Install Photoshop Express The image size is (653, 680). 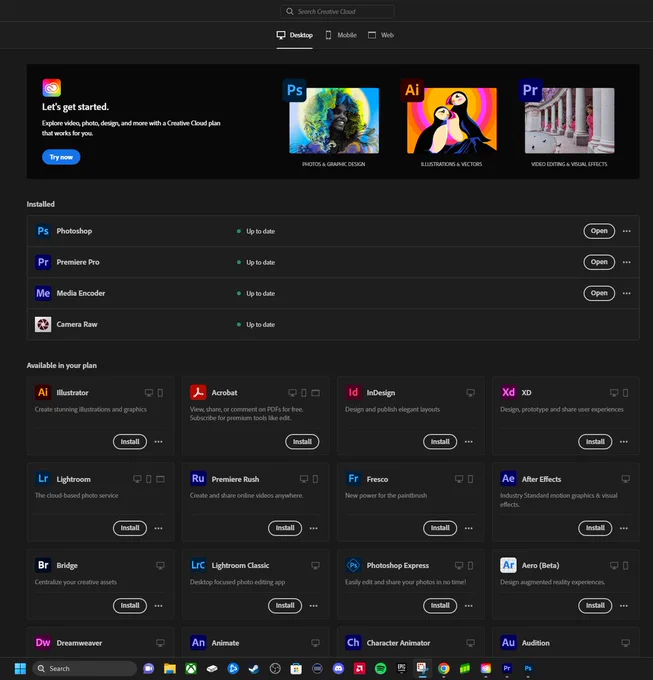(x=440, y=605)
